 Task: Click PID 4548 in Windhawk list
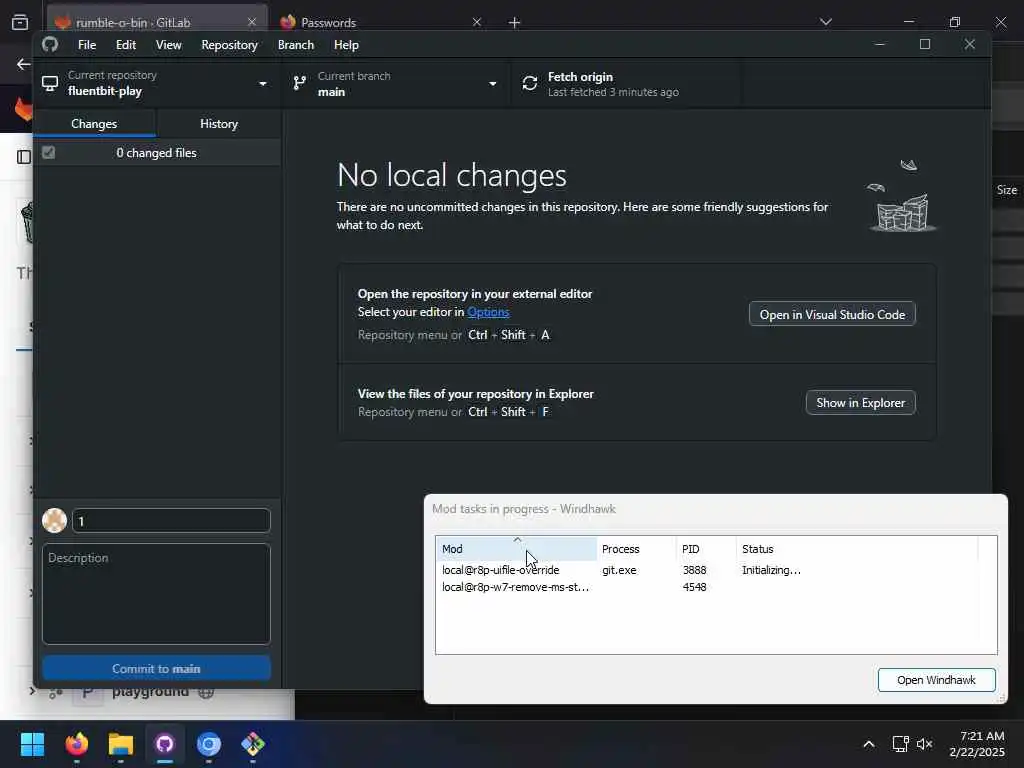point(694,586)
